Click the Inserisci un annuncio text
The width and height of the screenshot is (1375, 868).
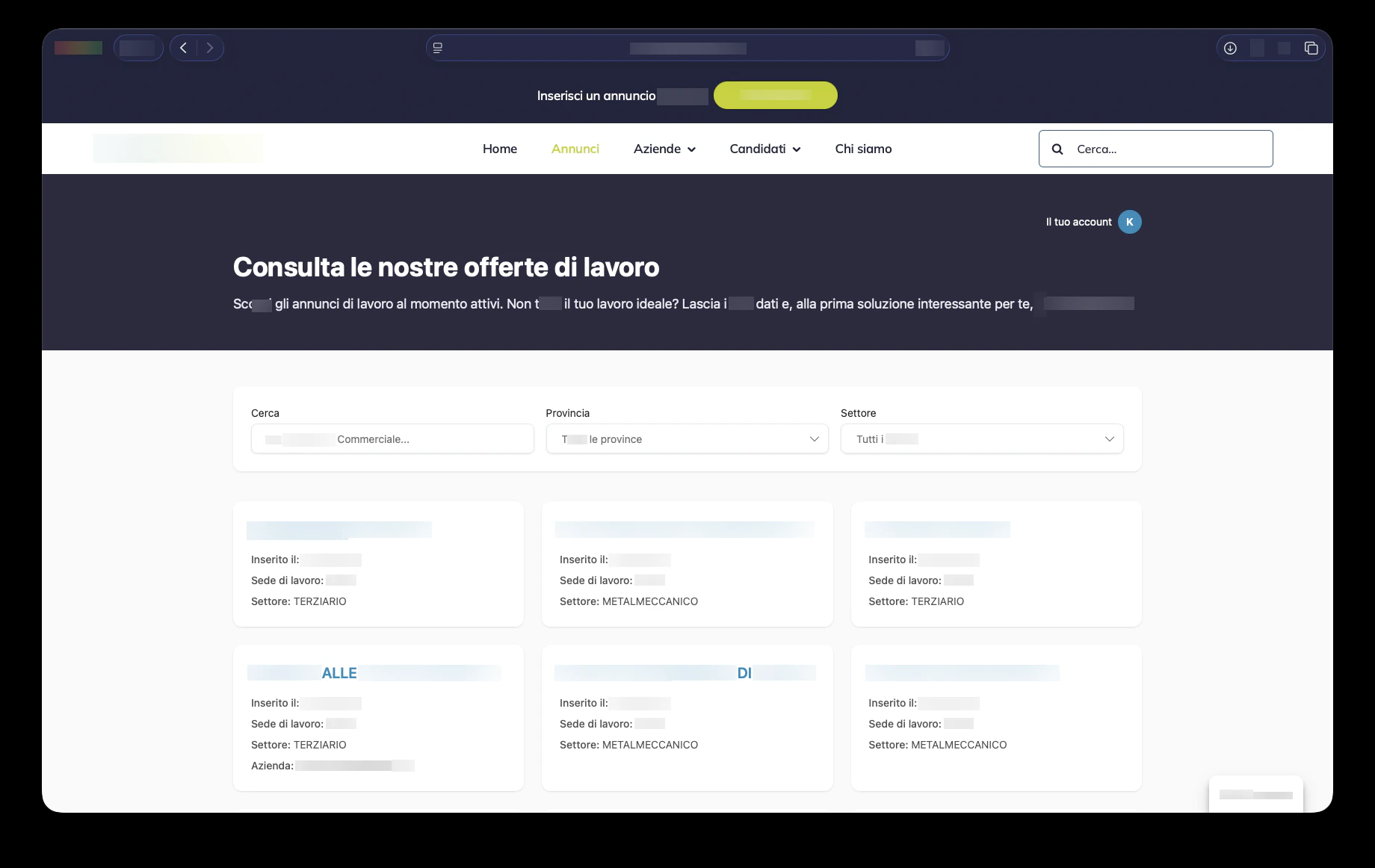click(596, 96)
